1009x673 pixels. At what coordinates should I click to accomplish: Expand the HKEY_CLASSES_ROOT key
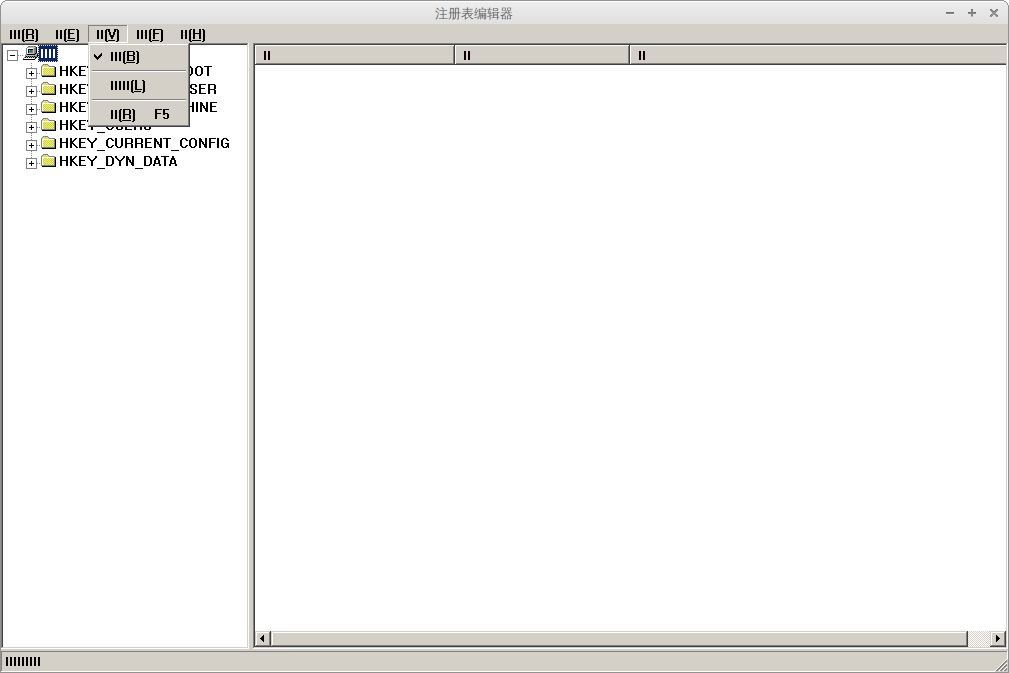(x=31, y=73)
